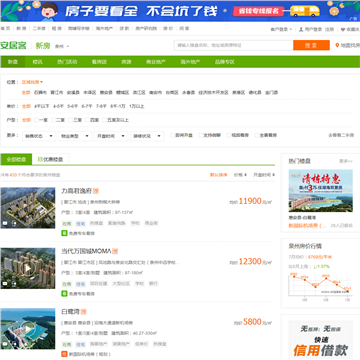Play the 当代万国城MOMA video
The width and height of the screenshot is (360, 360).
(x=28, y=268)
